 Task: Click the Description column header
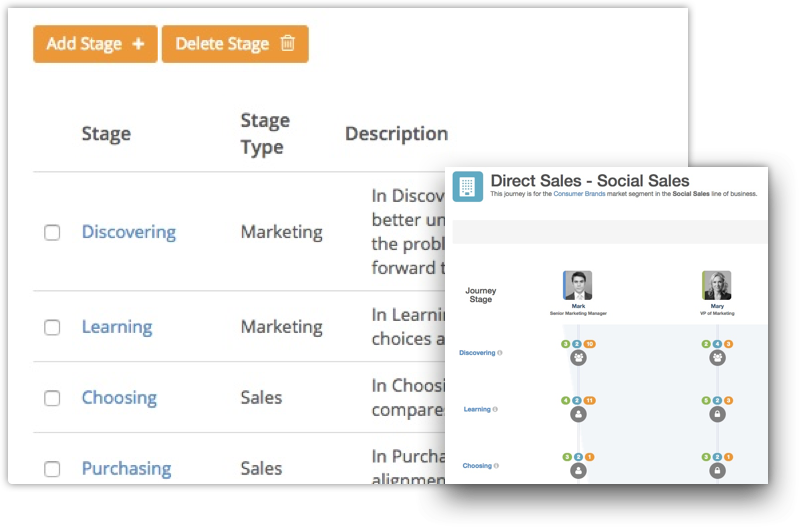pyautogui.click(x=396, y=134)
